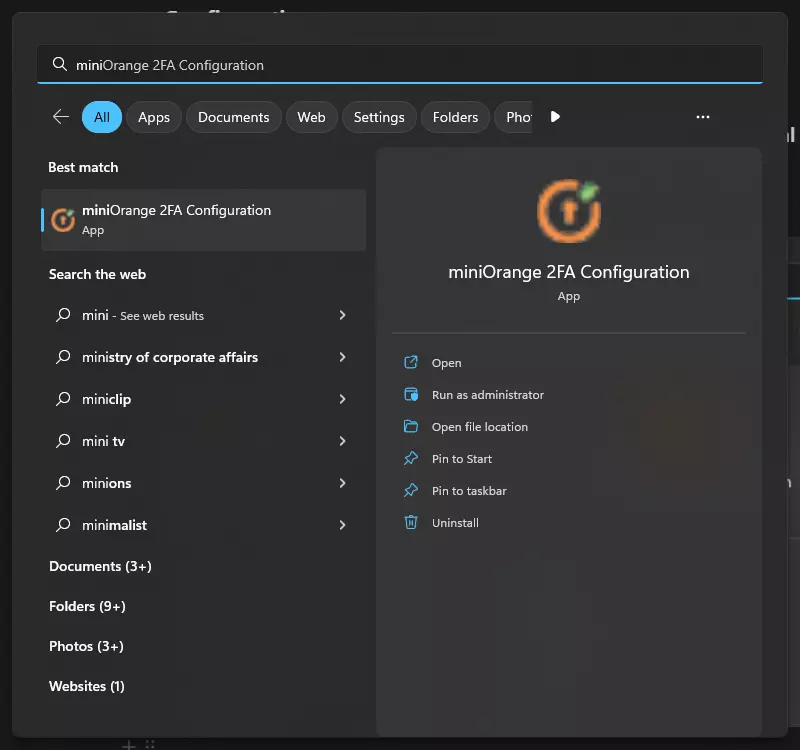Viewport: 800px width, 750px height.
Task: Click the Run as administrator shield icon
Action: (410, 395)
